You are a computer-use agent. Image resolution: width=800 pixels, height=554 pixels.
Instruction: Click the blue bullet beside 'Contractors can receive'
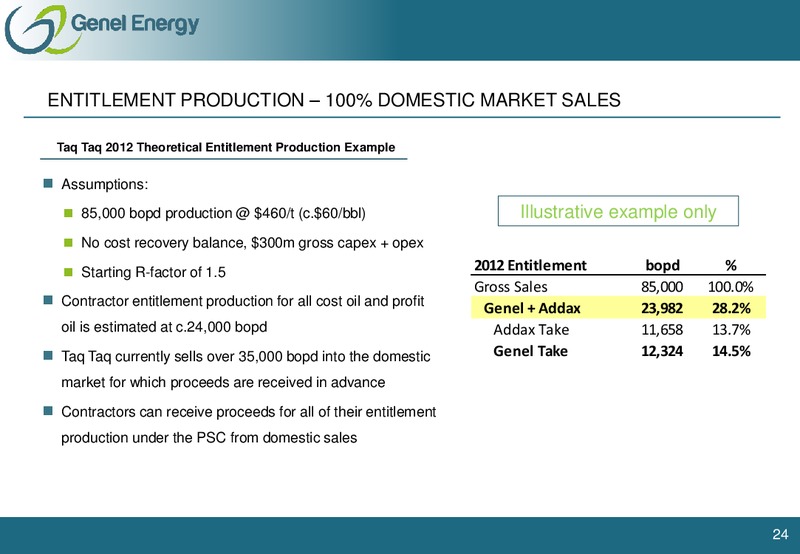[48, 411]
